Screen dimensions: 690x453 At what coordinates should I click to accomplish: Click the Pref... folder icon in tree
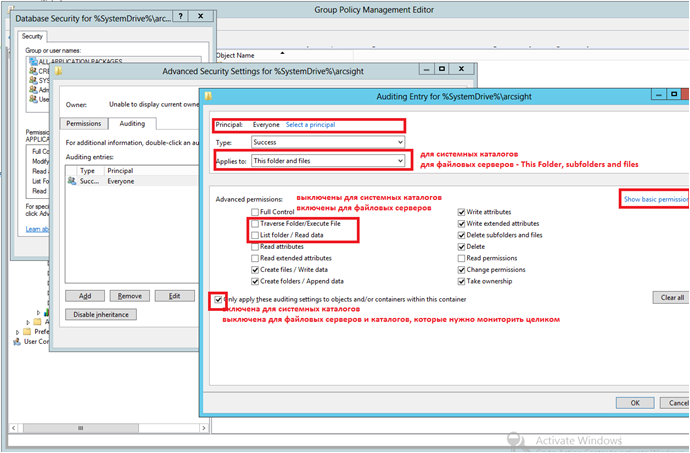pyautogui.click(x=27, y=331)
